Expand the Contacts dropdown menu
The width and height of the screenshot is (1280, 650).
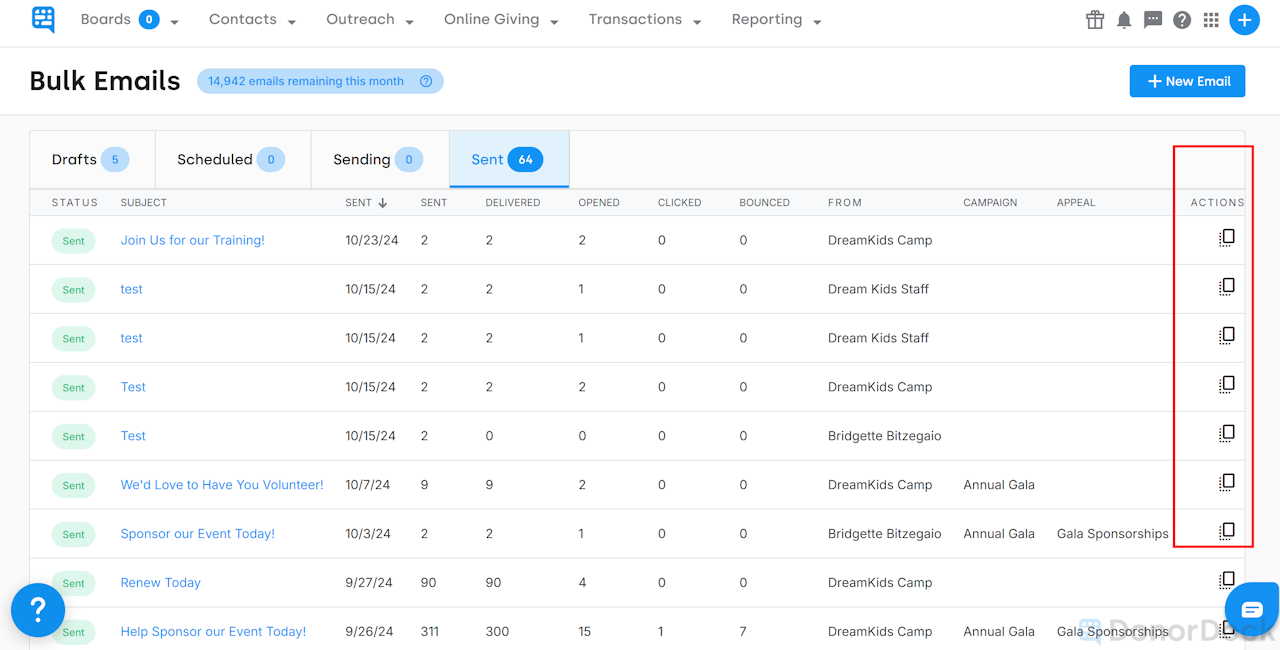252,20
